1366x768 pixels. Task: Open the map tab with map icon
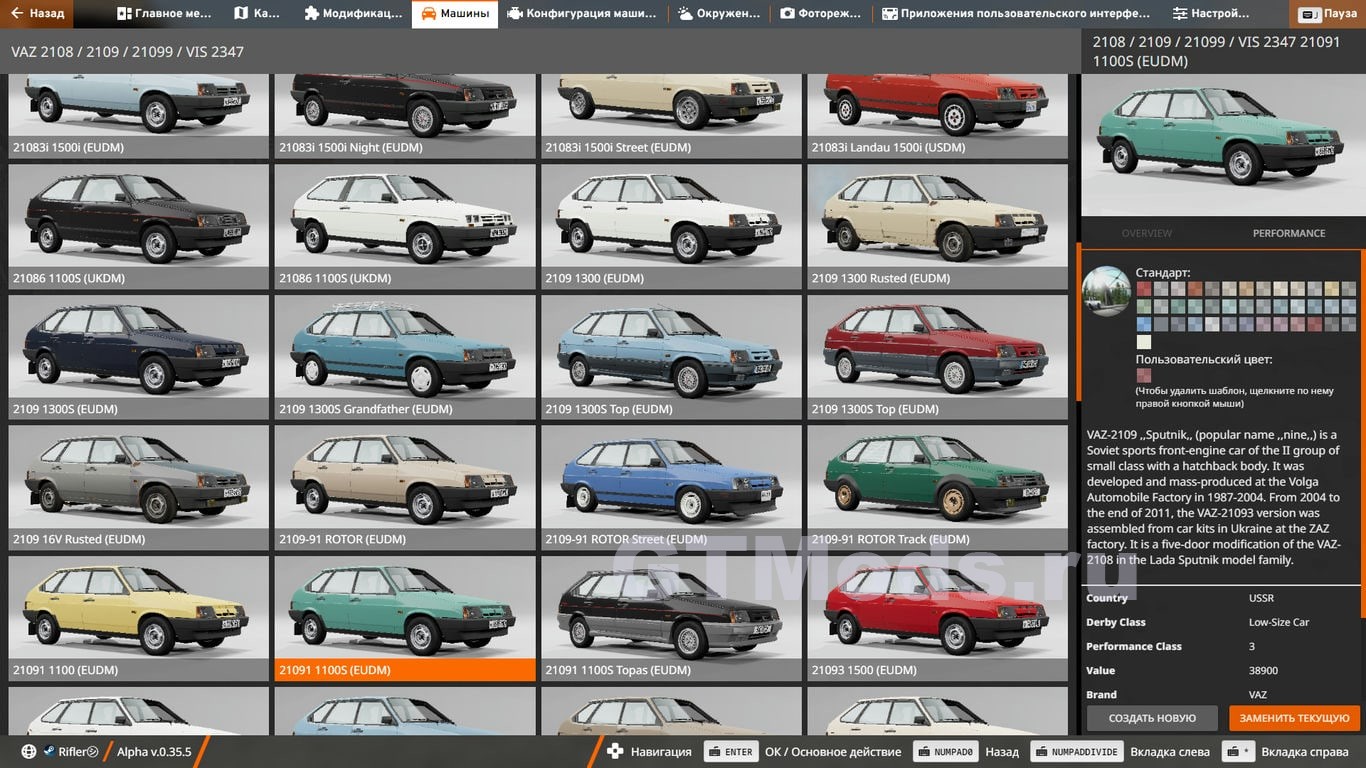pos(257,14)
